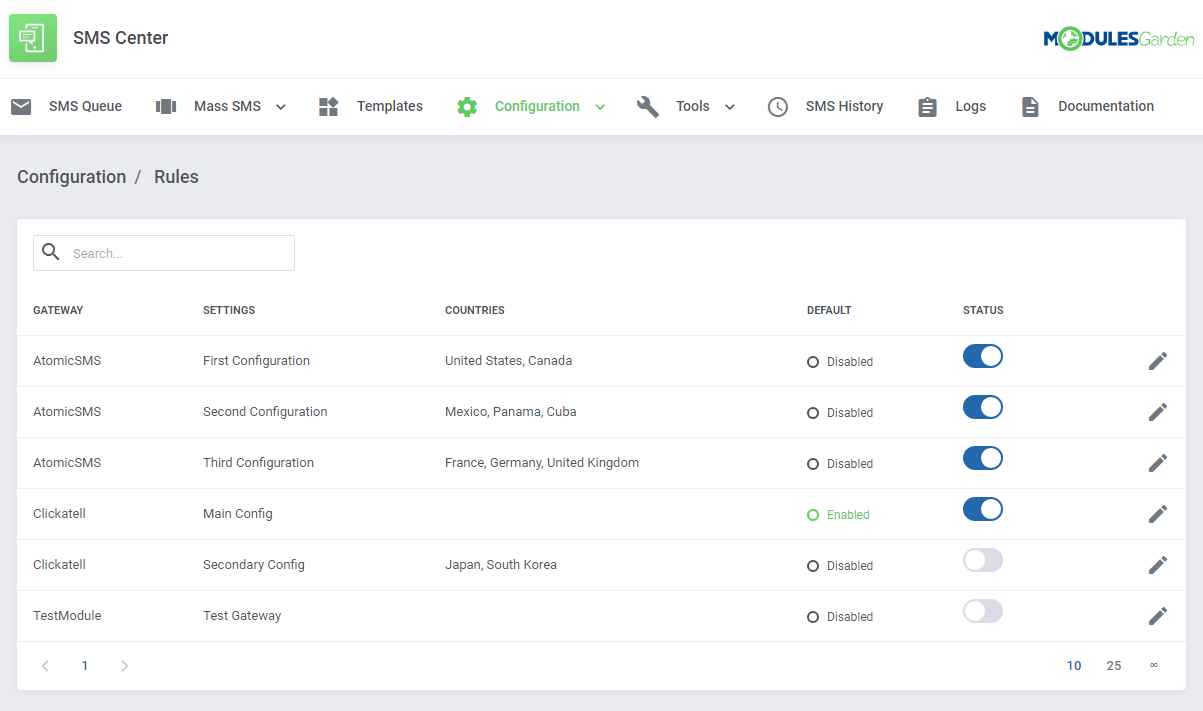Expand the Mass SMS dropdown menu
This screenshot has width=1203, height=711.
coord(280,105)
